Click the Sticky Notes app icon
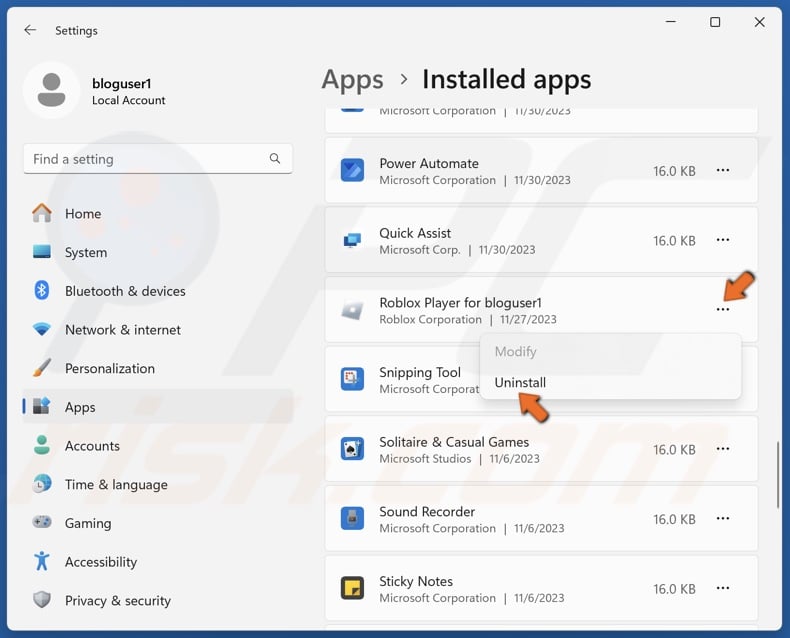790x638 pixels. pyautogui.click(x=352, y=589)
